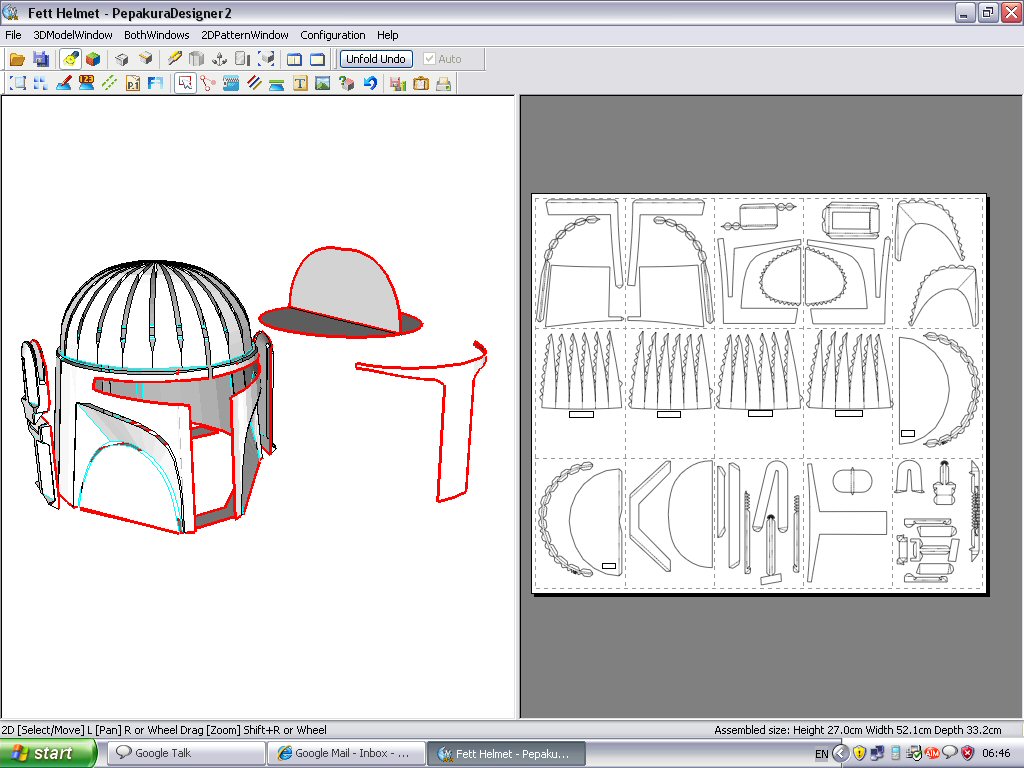Click the anchor-shaped axis toolbar icon
The height and width of the screenshot is (768, 1024).
(219, 59)
